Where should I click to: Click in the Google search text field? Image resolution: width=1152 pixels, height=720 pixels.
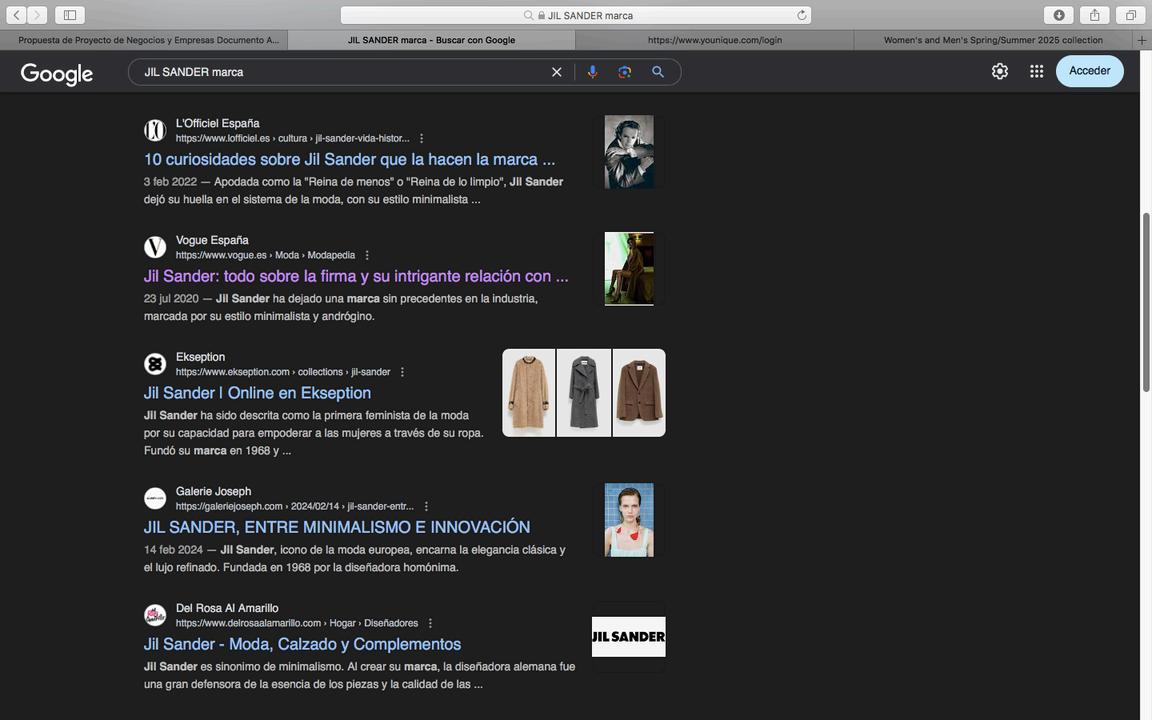(x=342, y=72)
